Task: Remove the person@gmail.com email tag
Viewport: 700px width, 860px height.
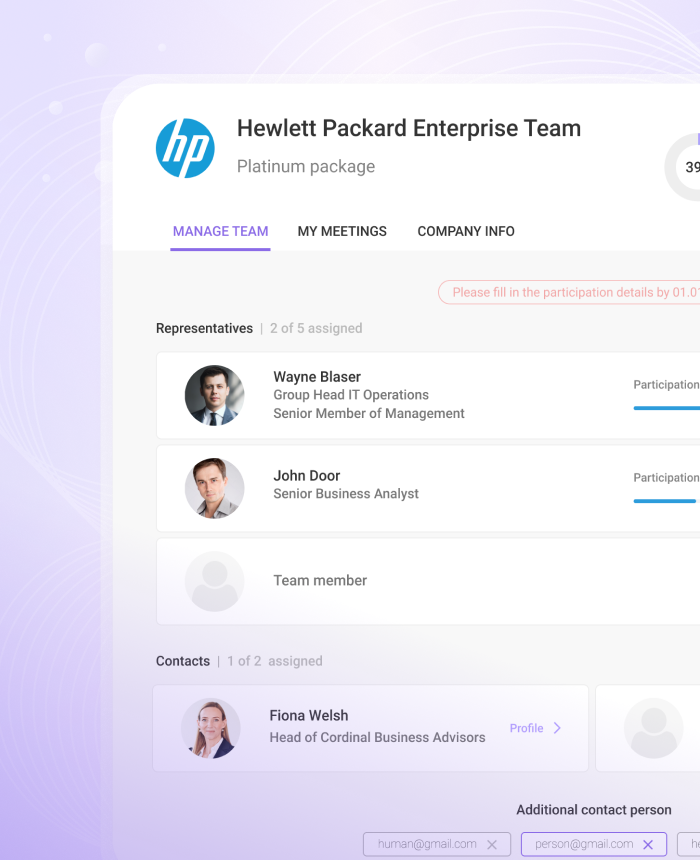Action: tap(648, 845)
